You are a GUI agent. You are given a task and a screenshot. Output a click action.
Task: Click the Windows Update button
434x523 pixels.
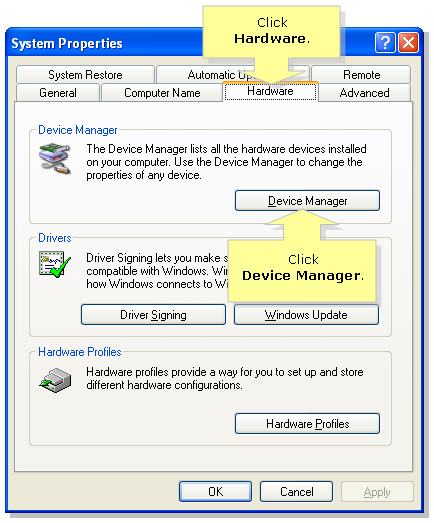tap(306, 315)
